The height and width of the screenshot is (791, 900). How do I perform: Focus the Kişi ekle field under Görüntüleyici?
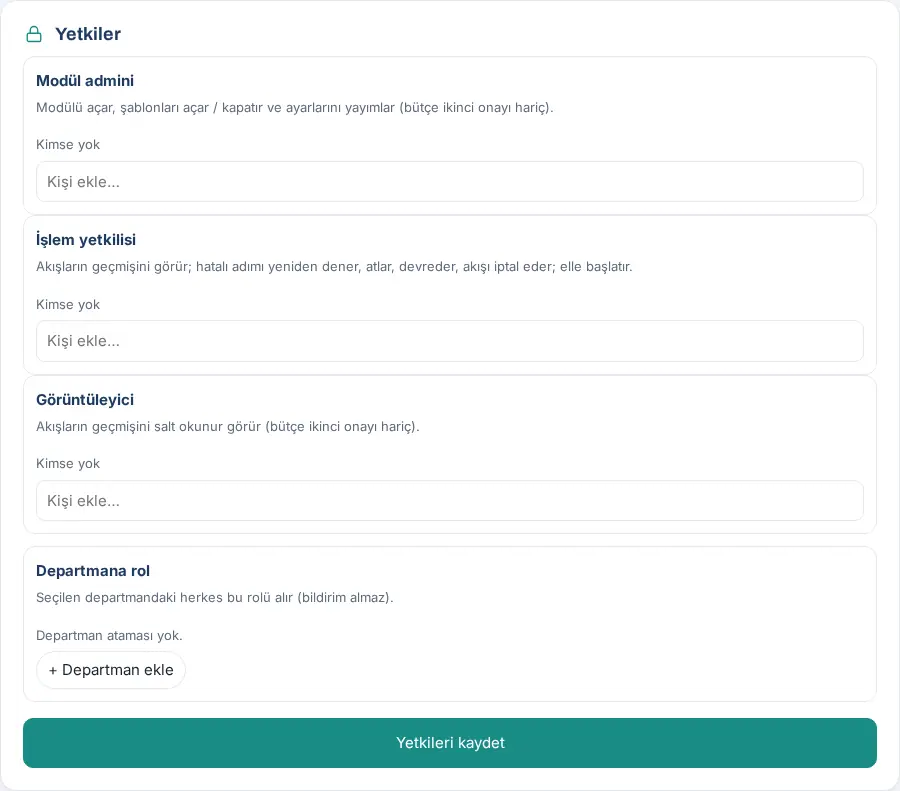click(x=449, y=501)
